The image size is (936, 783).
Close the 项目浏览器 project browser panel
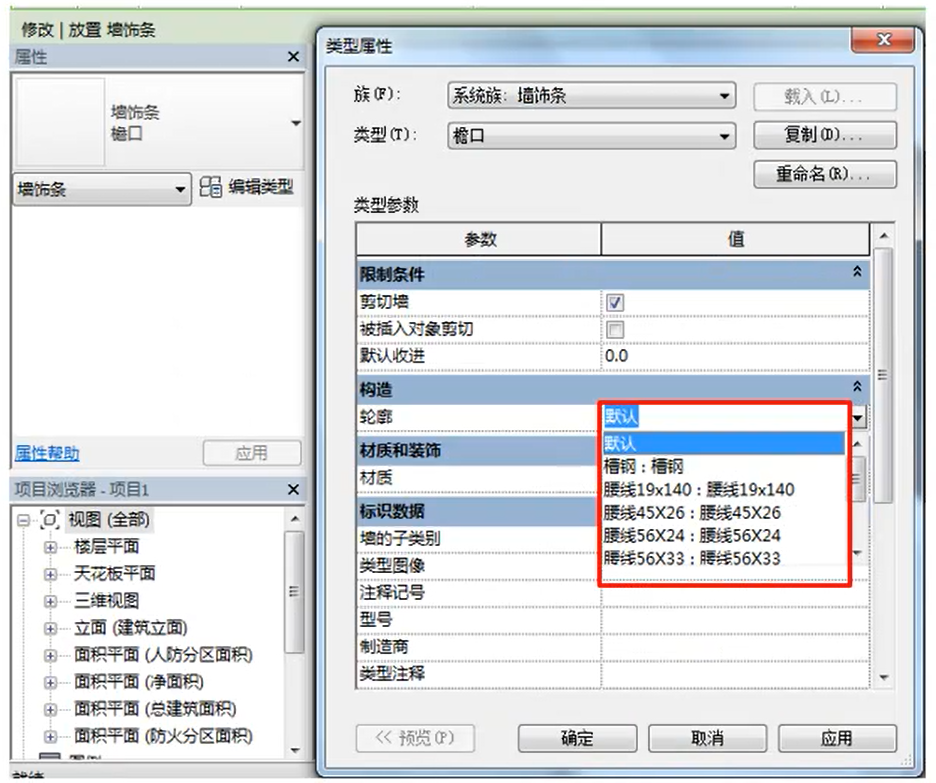(x=293, y=490)
